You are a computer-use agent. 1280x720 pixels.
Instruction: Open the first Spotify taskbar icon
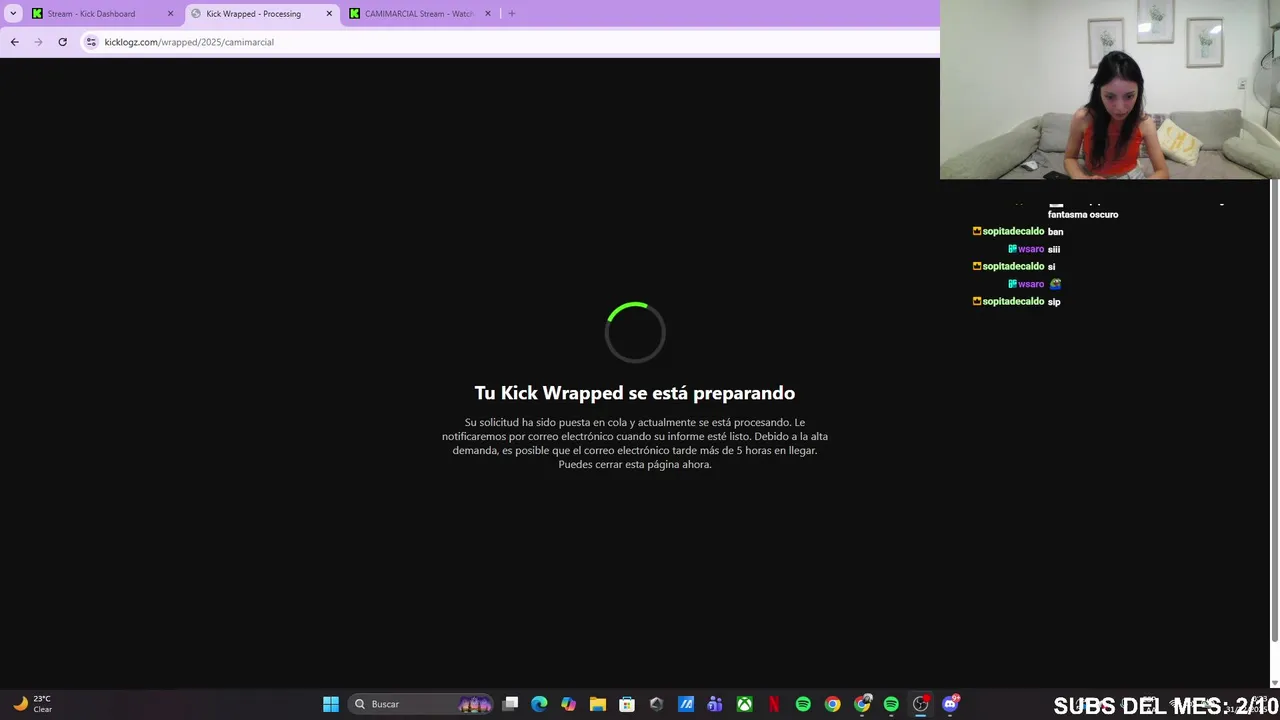tap(803, 704)
